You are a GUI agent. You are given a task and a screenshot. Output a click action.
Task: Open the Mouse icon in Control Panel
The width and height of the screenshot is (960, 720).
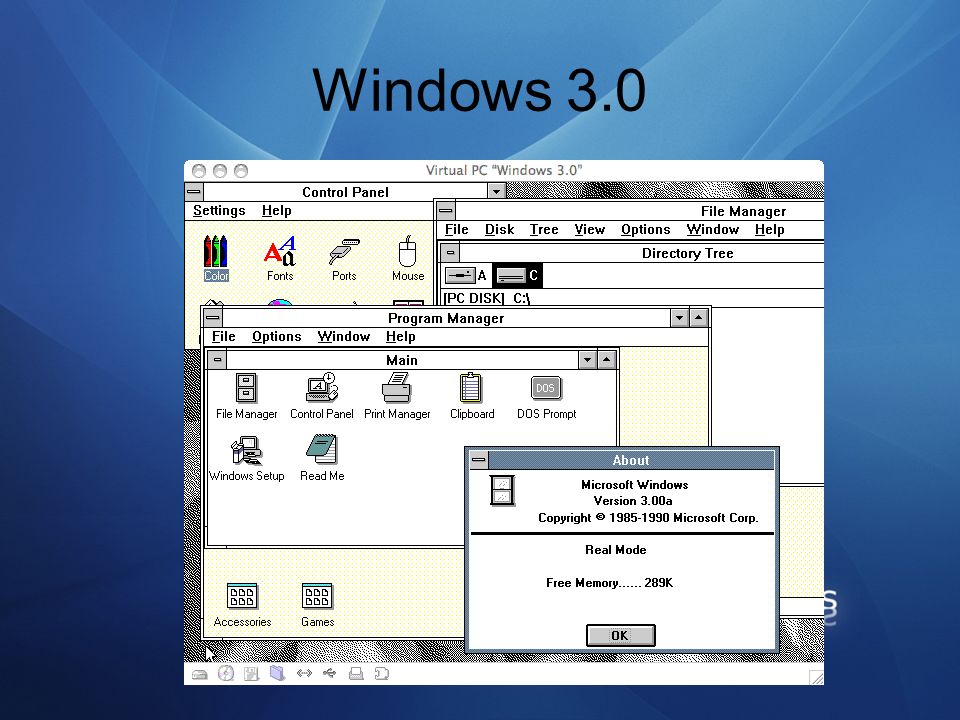pyautogui.click(x=408, y=258)
